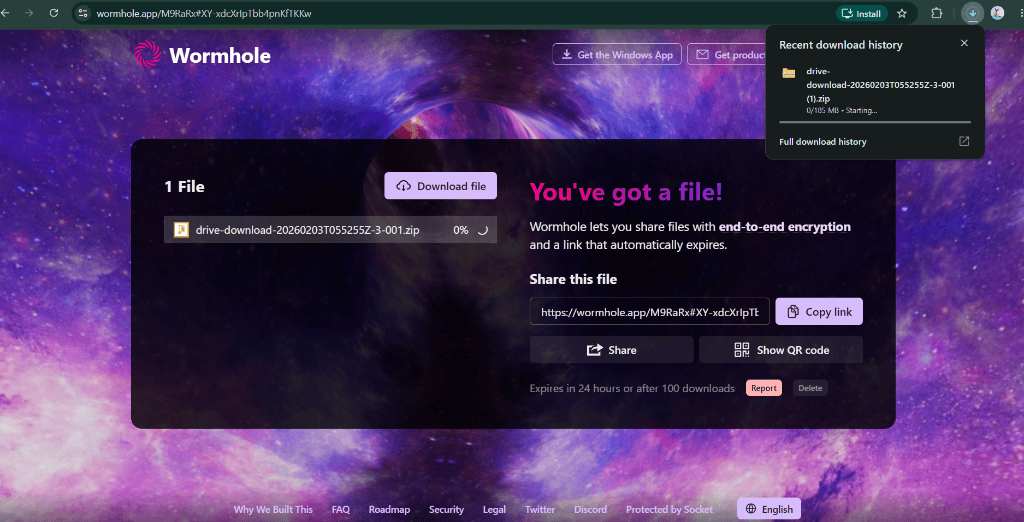Viewport: 1024px width, 522px height.
Task: Report this file with the Report button
Action: coord(764,388)
